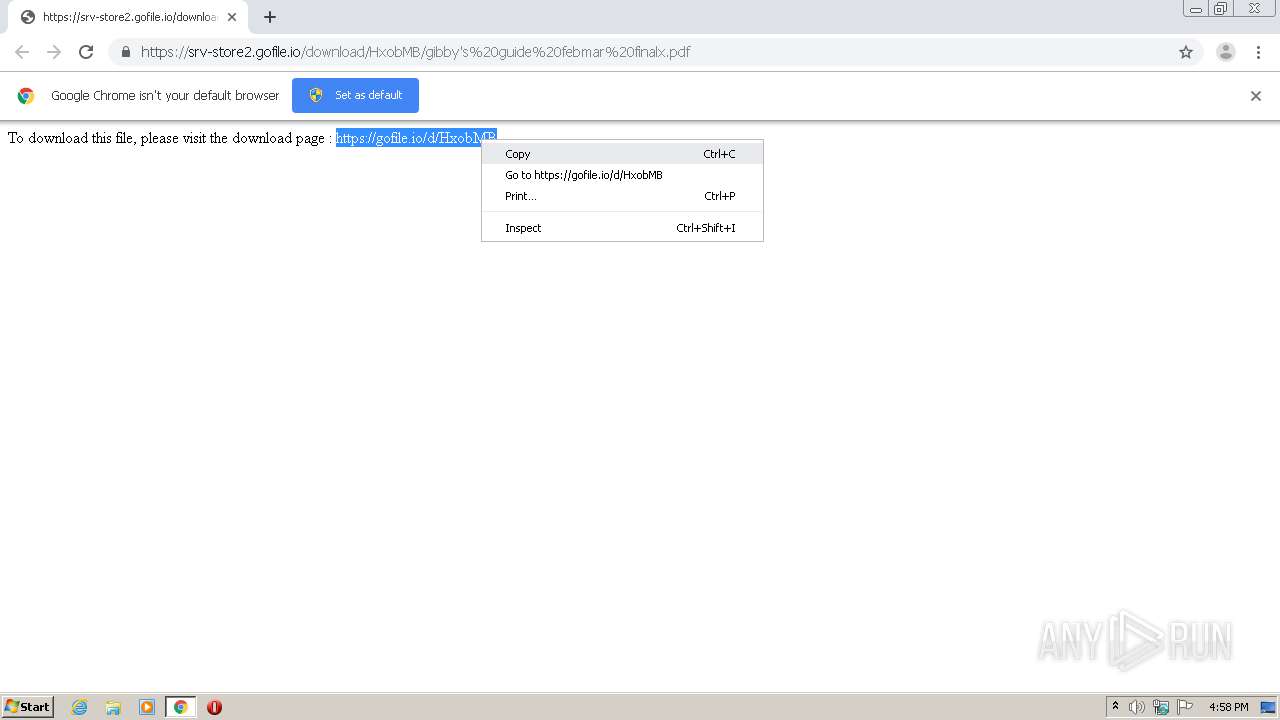Choose Copy from the context menu
Image resolution: width=1280 pixels, height=720 pixels.
click(622, 154)
